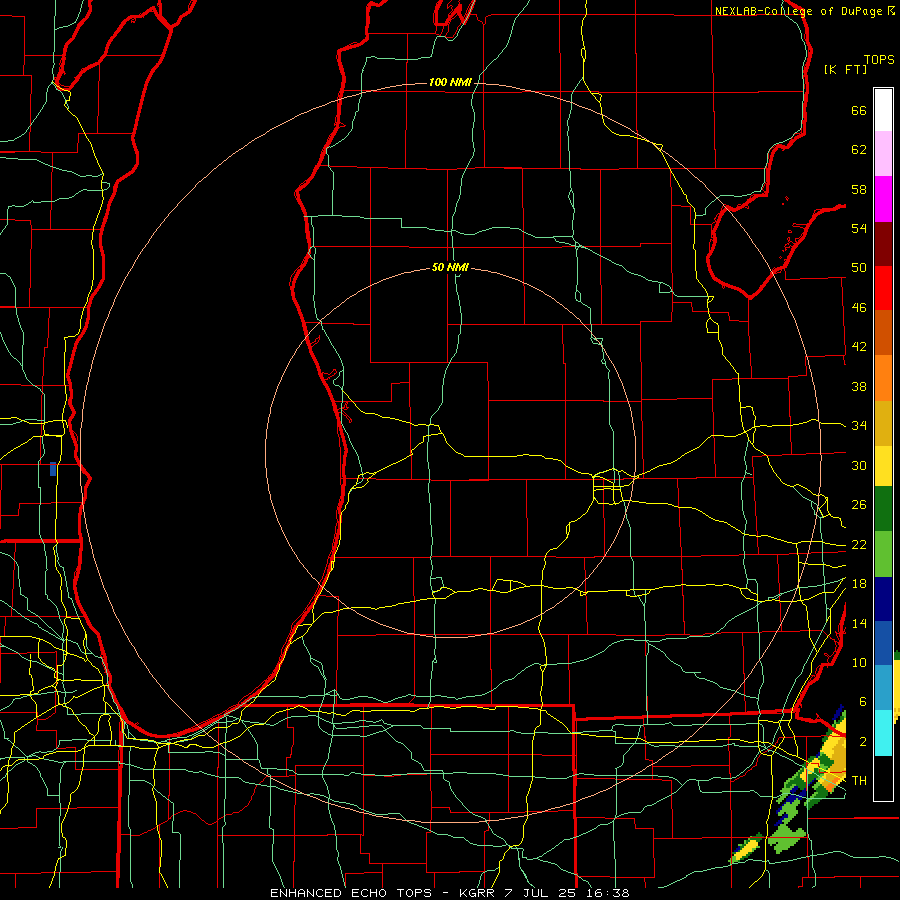The image size is (900, 900).
Task: Click the light pink legend swatch
Action: (883, 153)
